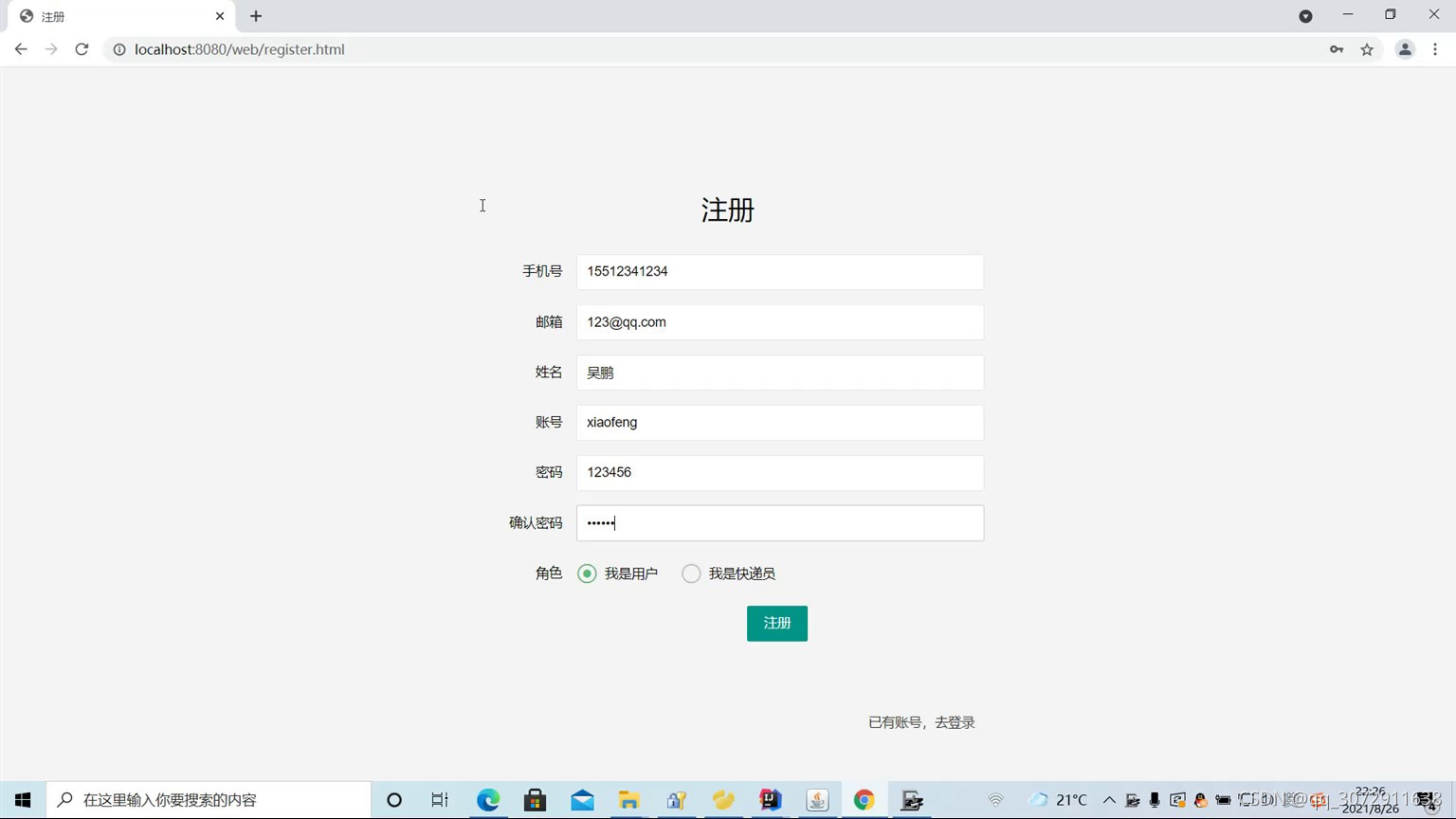Open the tab search dropdown arrow
The image size is (1456, 819).
1305,16
